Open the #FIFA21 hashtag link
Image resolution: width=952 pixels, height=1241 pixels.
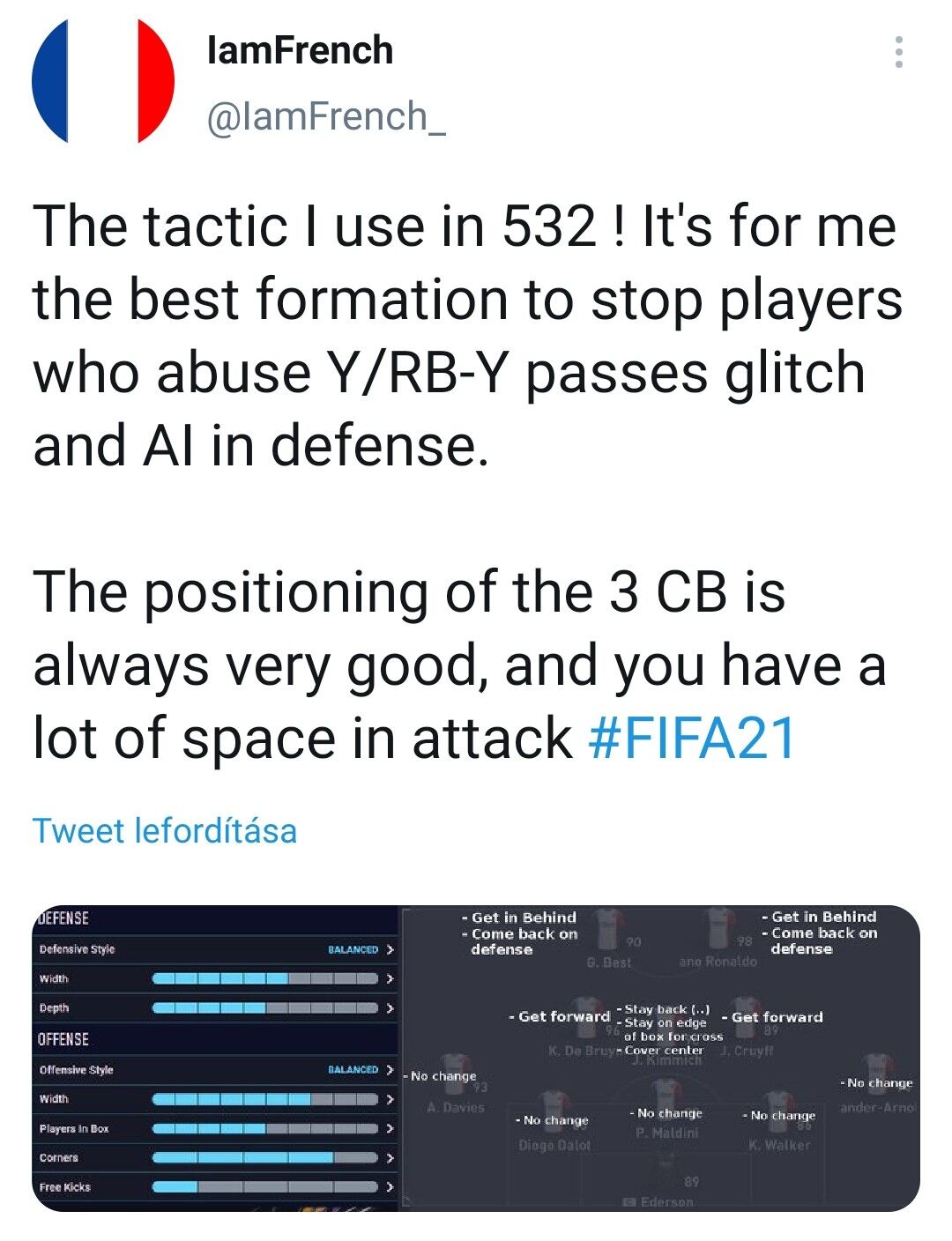point(692,739)
